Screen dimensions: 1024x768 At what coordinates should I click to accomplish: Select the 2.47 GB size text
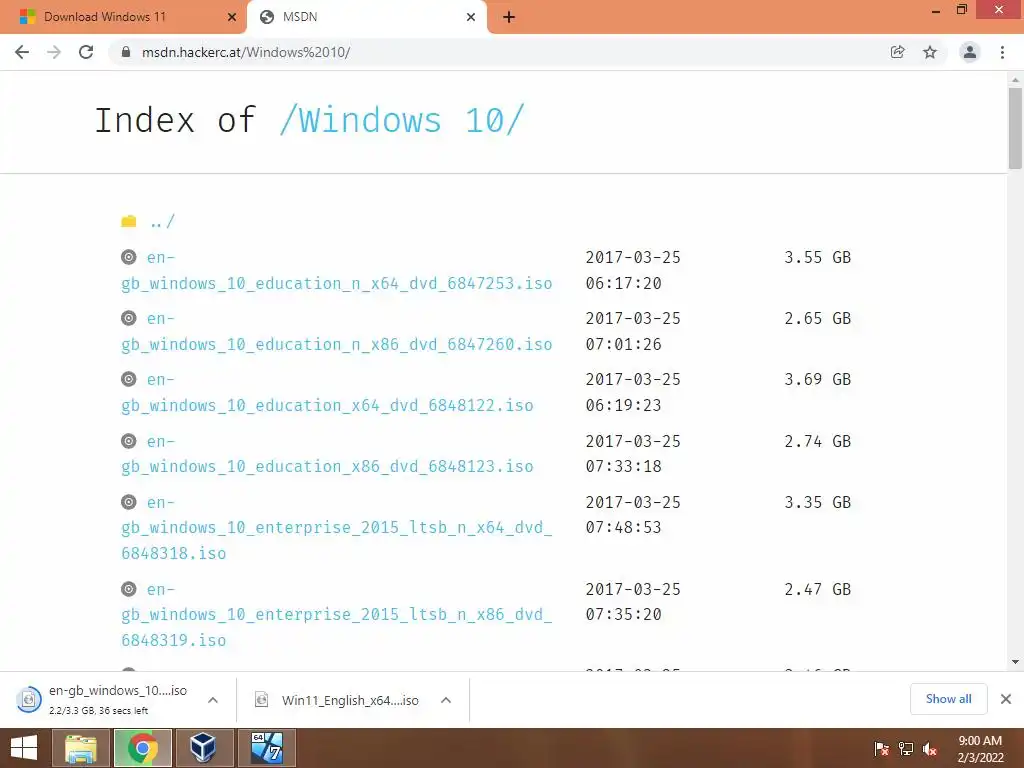click(x=818, y=589)
